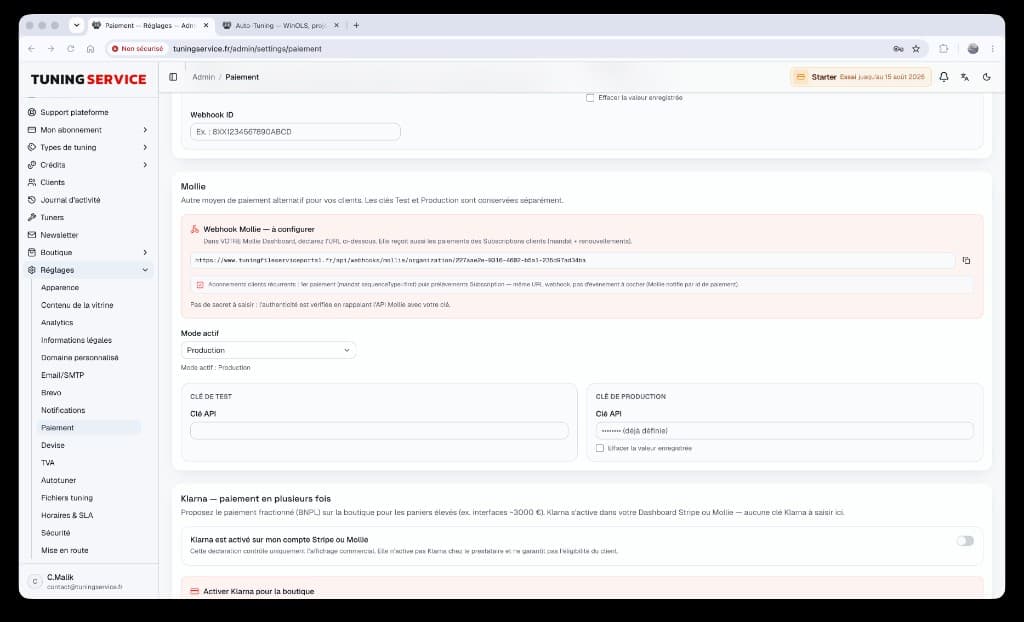This screenshot has height=622, width=1024.
Task: Click the Support plateforme icon
Action: coord(31,112)
